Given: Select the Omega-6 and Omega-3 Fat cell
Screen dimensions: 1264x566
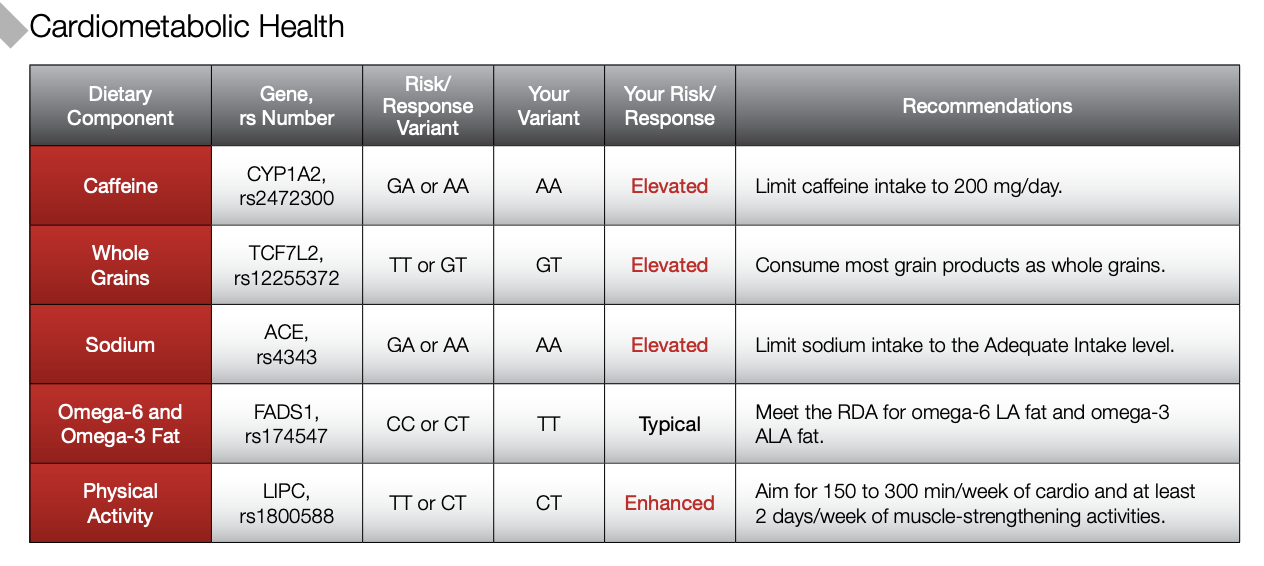Looking at the screenshot, I should 120,424.
